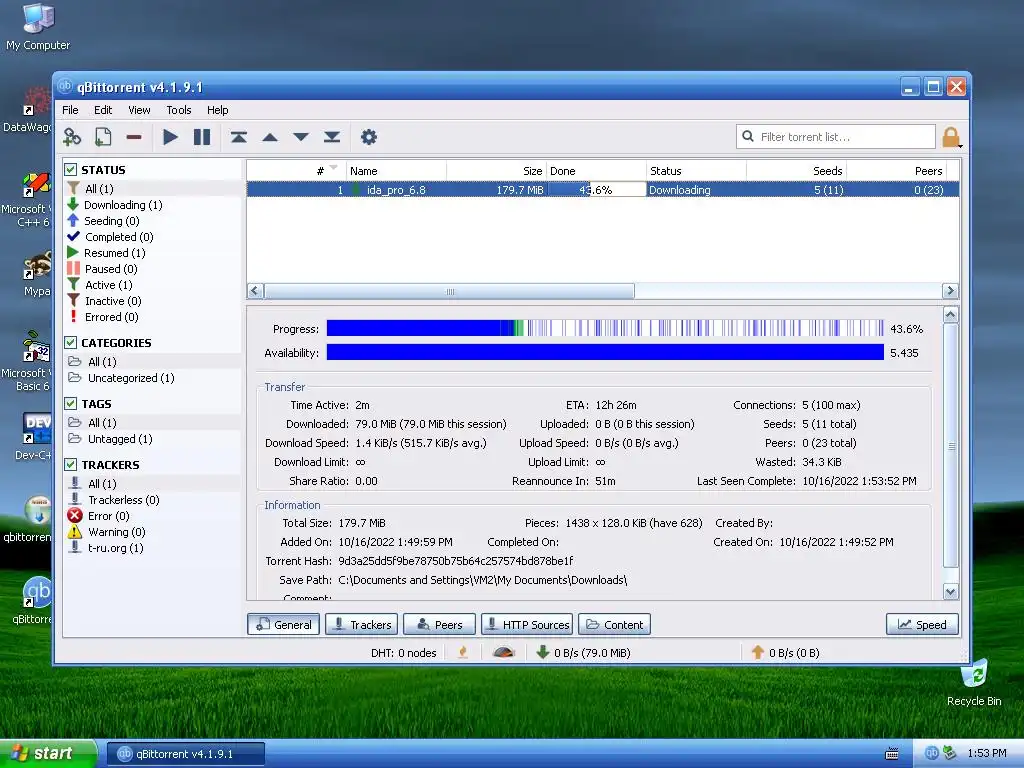
Task: Click the Resume (play) toolbar icon
Action: click(170, 137)
